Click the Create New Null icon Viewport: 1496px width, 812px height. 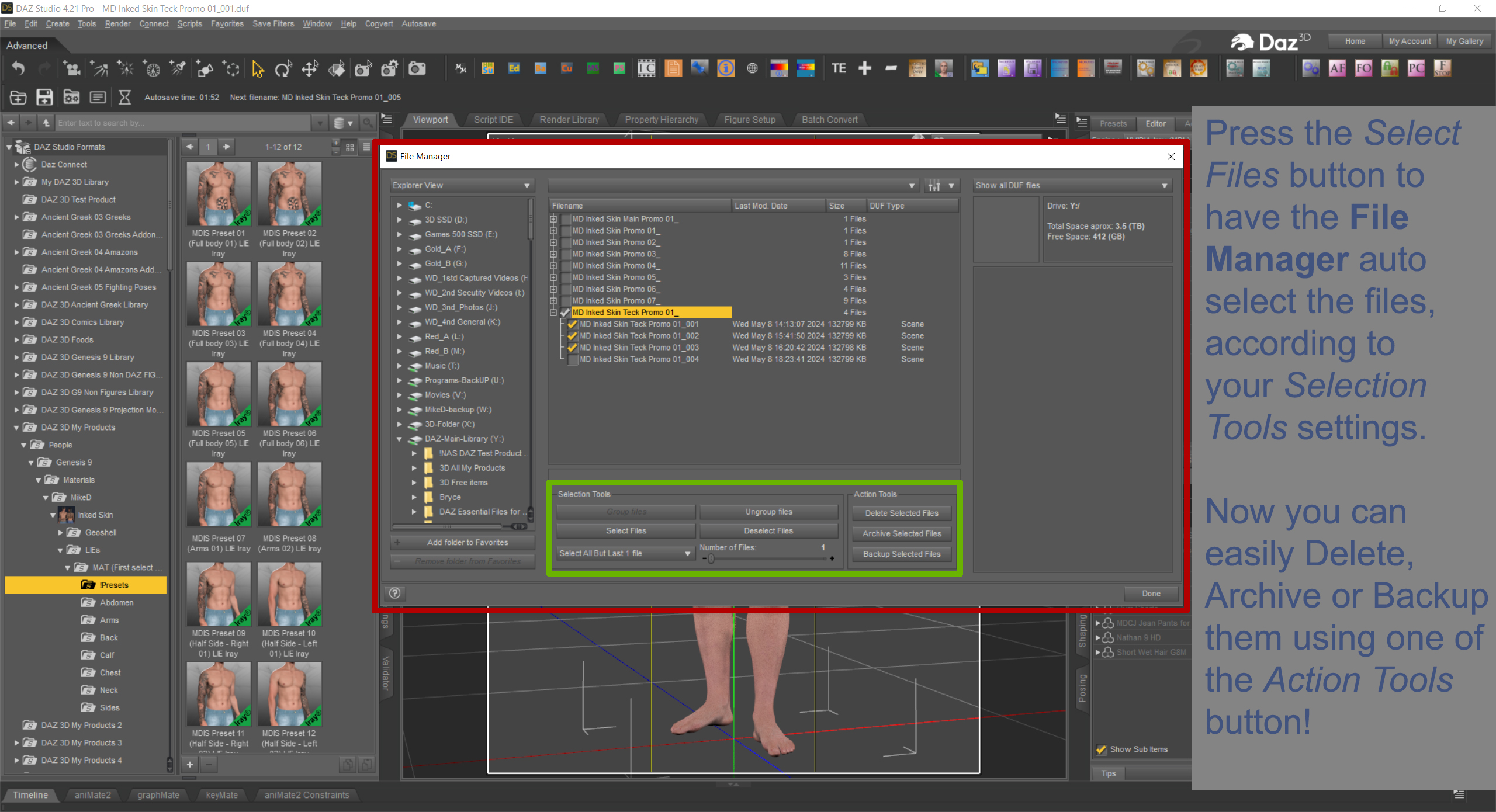click(231, 69)
